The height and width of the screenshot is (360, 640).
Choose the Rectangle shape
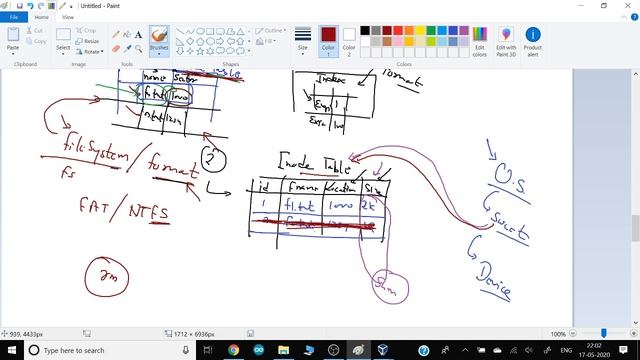click(x=210, y=31)
